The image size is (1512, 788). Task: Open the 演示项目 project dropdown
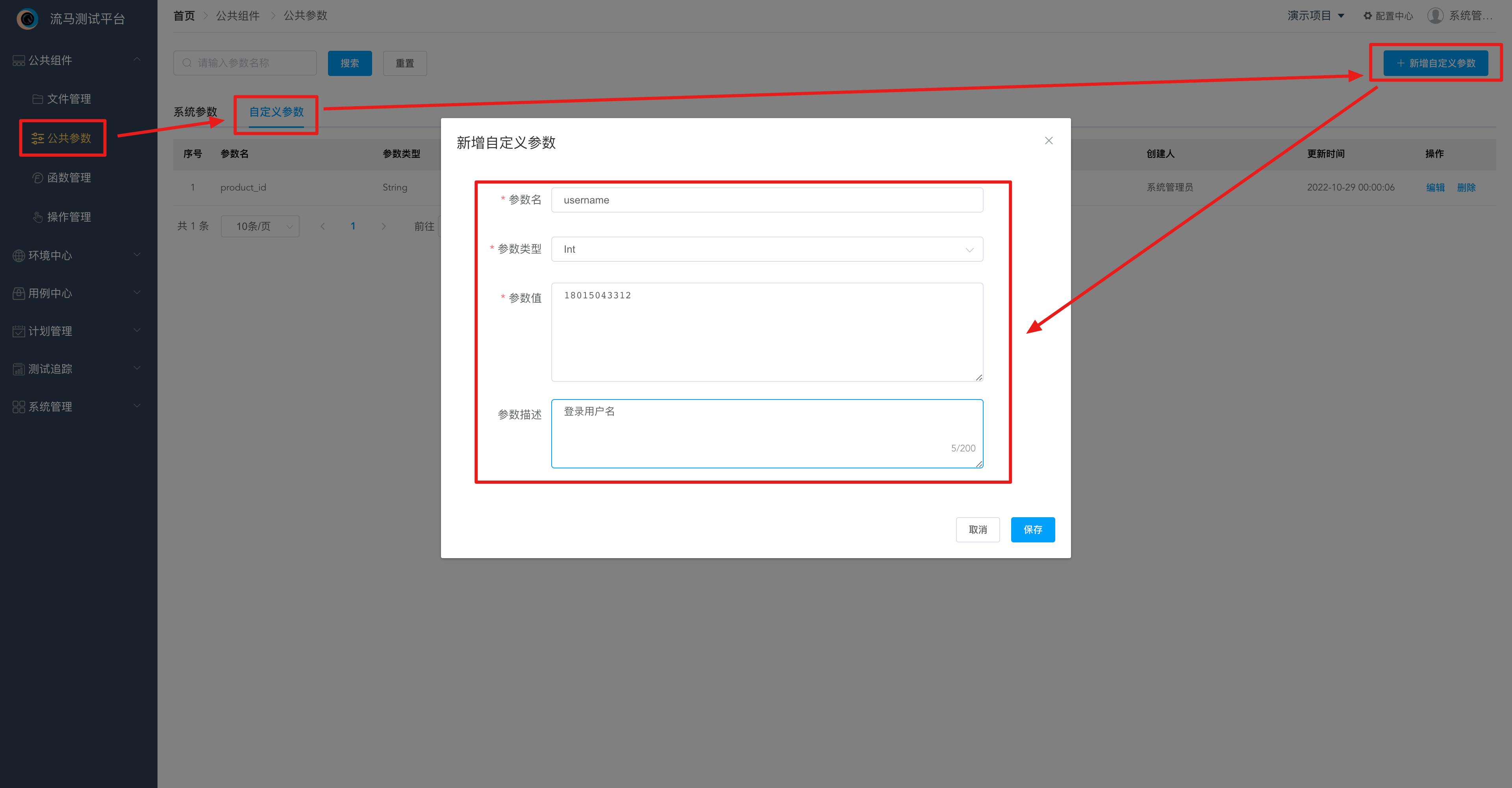pyautogui.click(x=1316, y=16)
